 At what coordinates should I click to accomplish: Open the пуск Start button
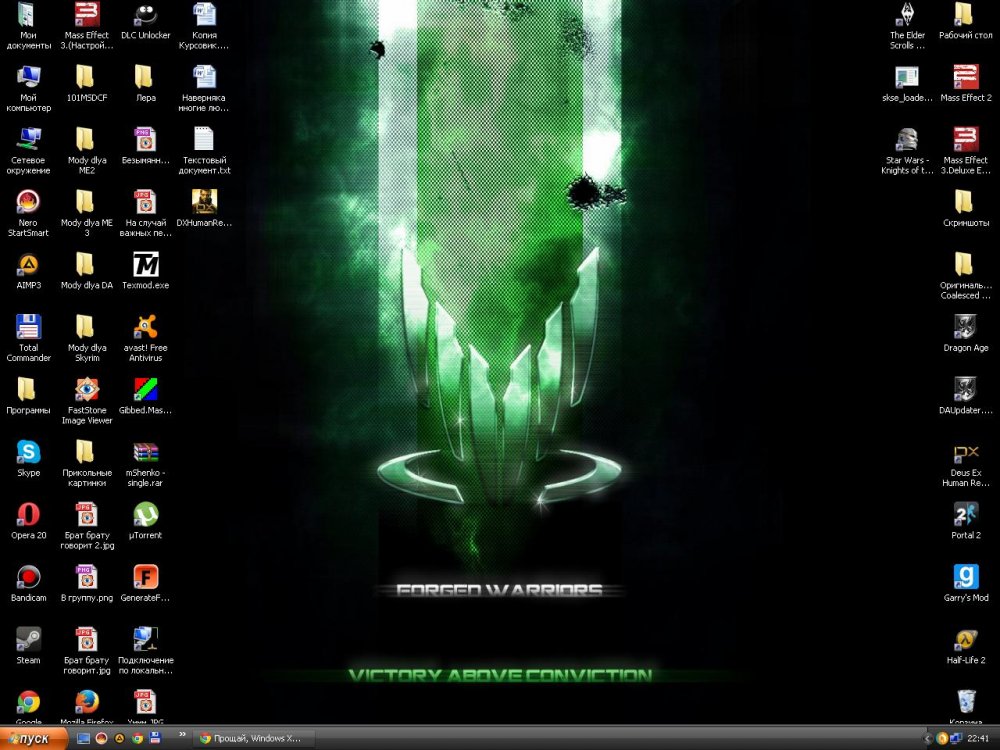click(x=34, y=738)
